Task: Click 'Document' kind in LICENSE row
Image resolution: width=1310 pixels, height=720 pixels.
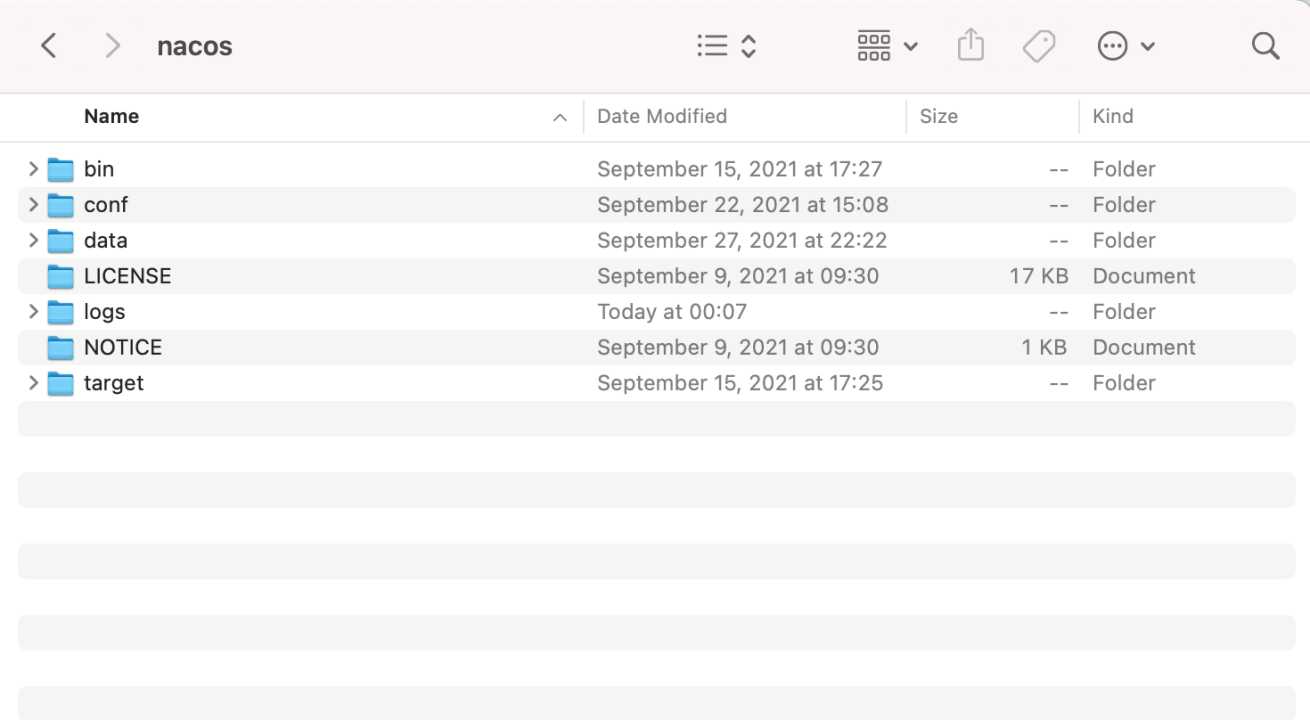Action: pos(1144,276)
